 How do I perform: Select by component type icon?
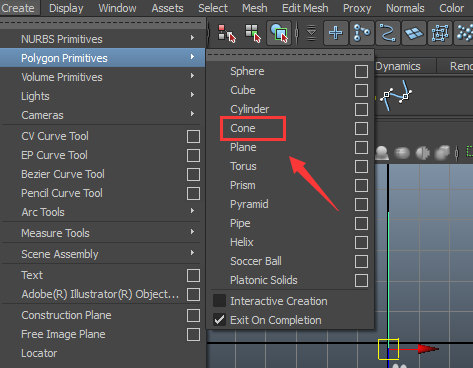coord(279,33)
